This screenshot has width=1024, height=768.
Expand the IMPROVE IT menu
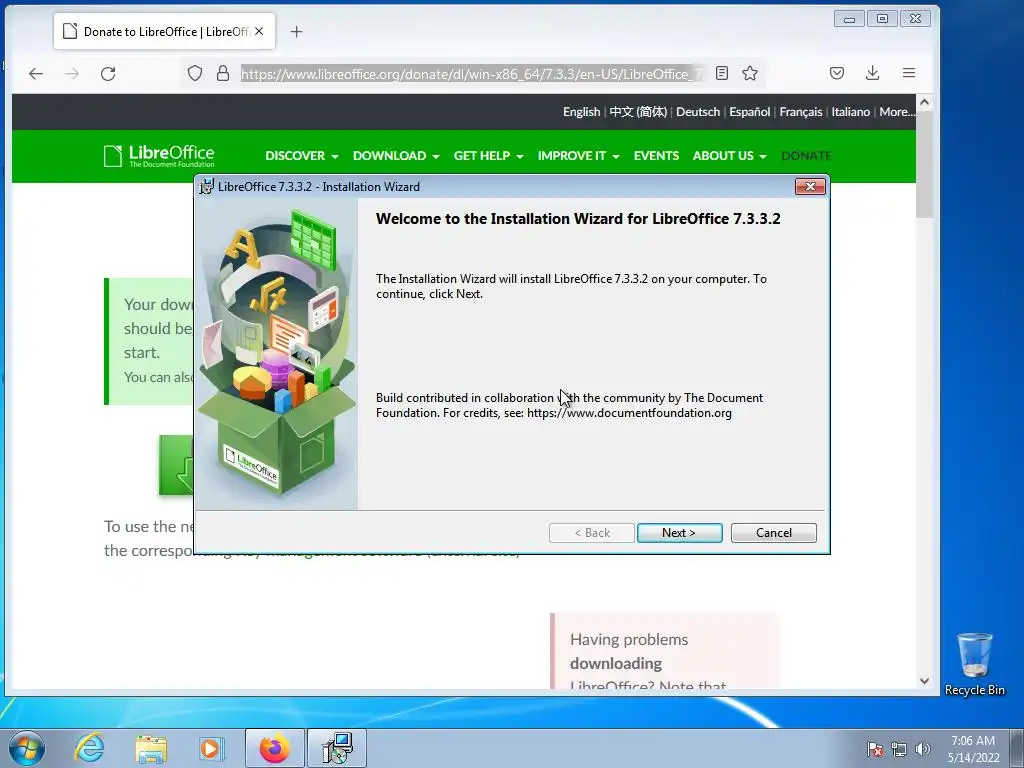point(578,155)
